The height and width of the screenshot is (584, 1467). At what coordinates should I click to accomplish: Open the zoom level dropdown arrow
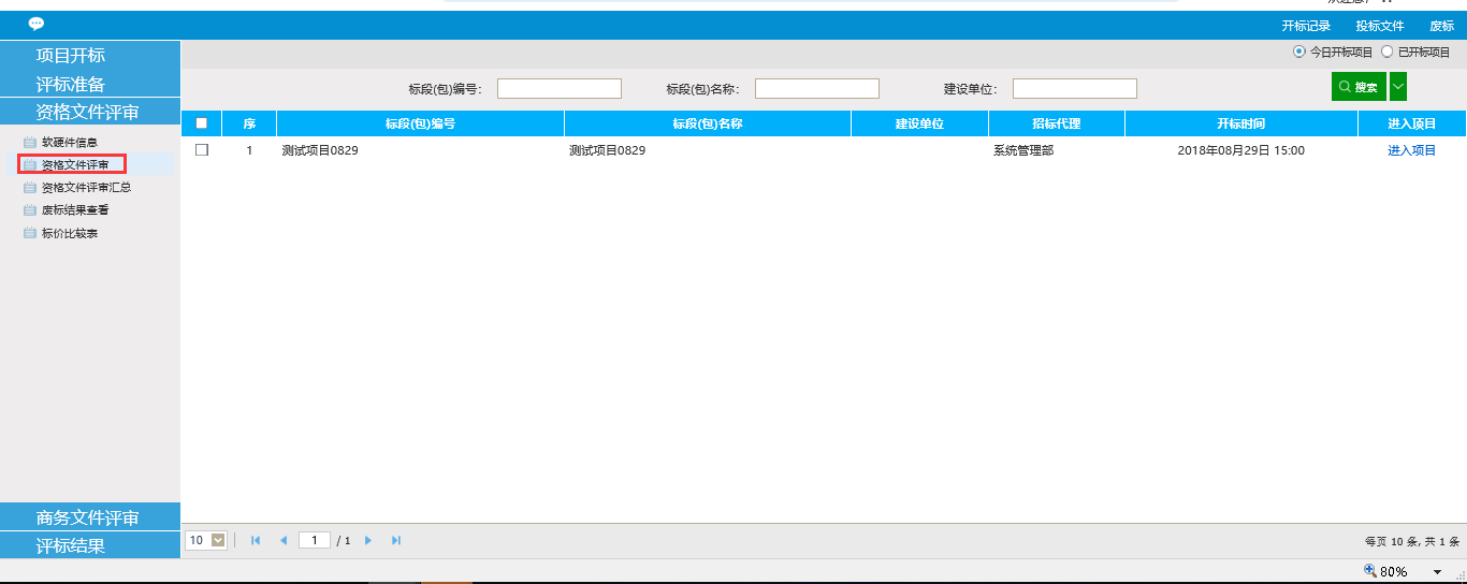point(1437,572)
